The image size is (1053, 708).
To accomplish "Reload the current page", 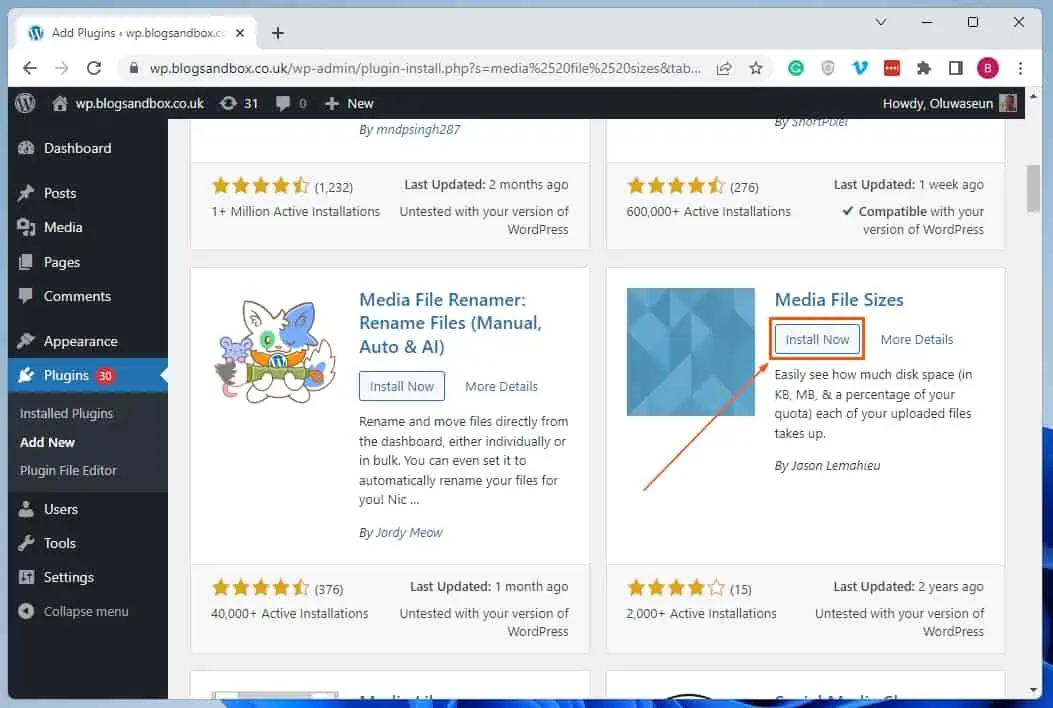I will pyautogui.click(x=94, y=68).
